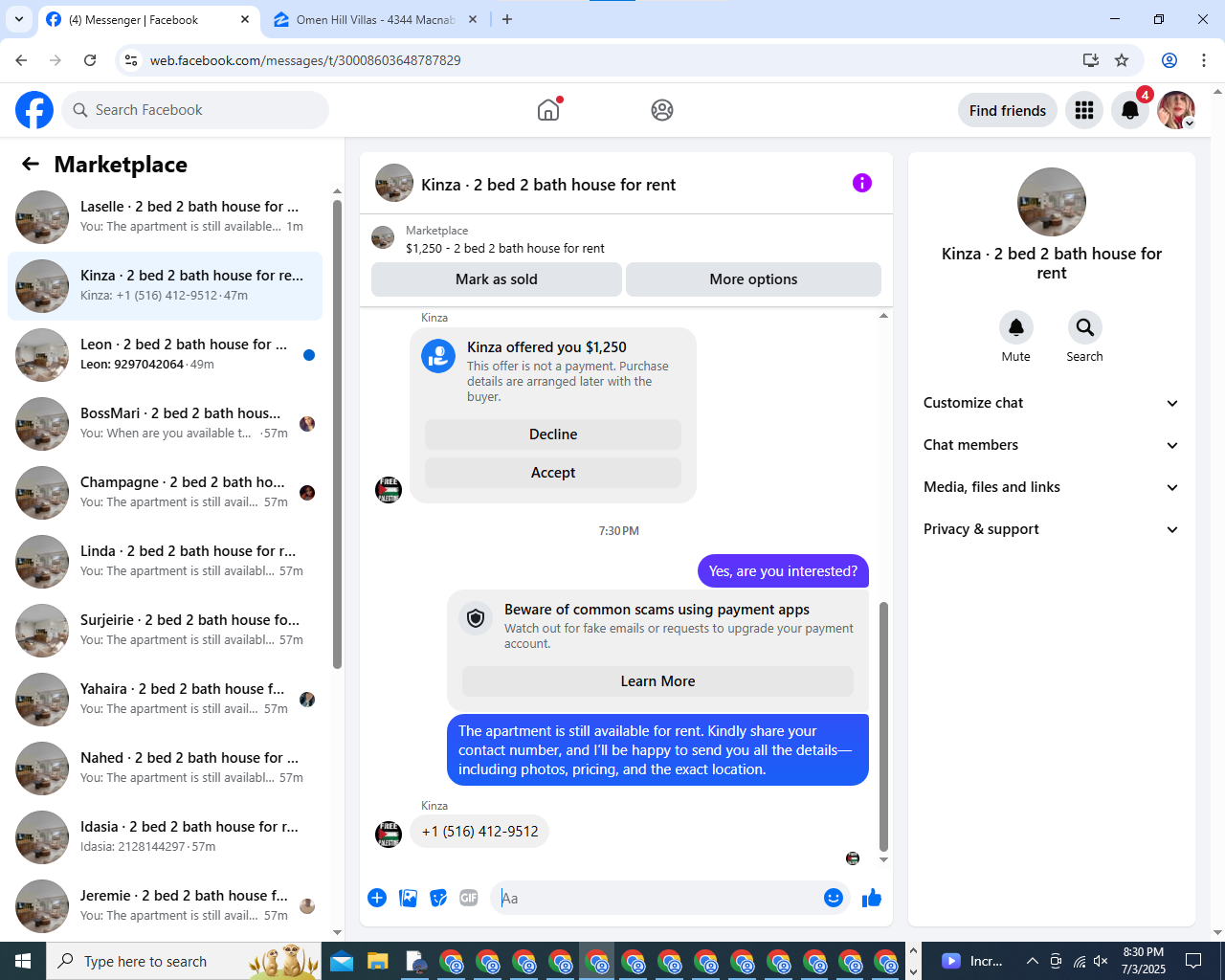Open the Windows Start menu
Viewport: 1225px width, 980px height.
tap(23, 961)
